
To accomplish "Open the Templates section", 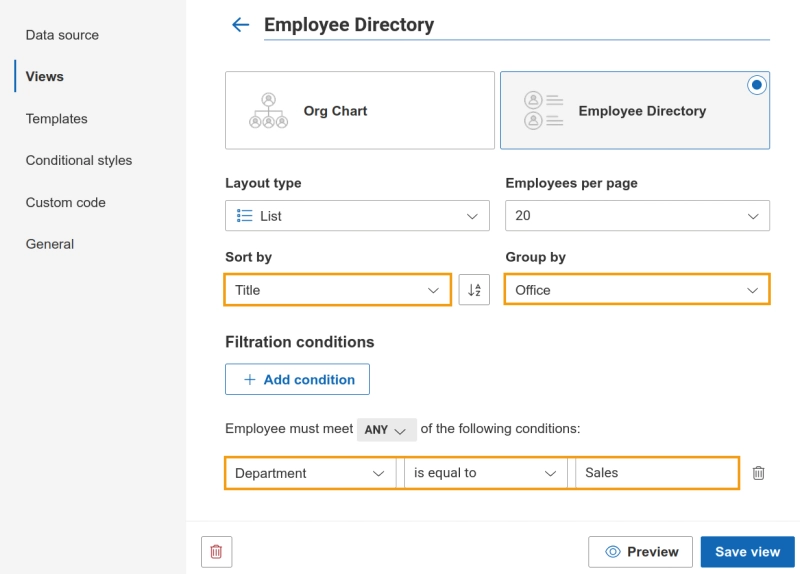I will [x=57, y=118].
